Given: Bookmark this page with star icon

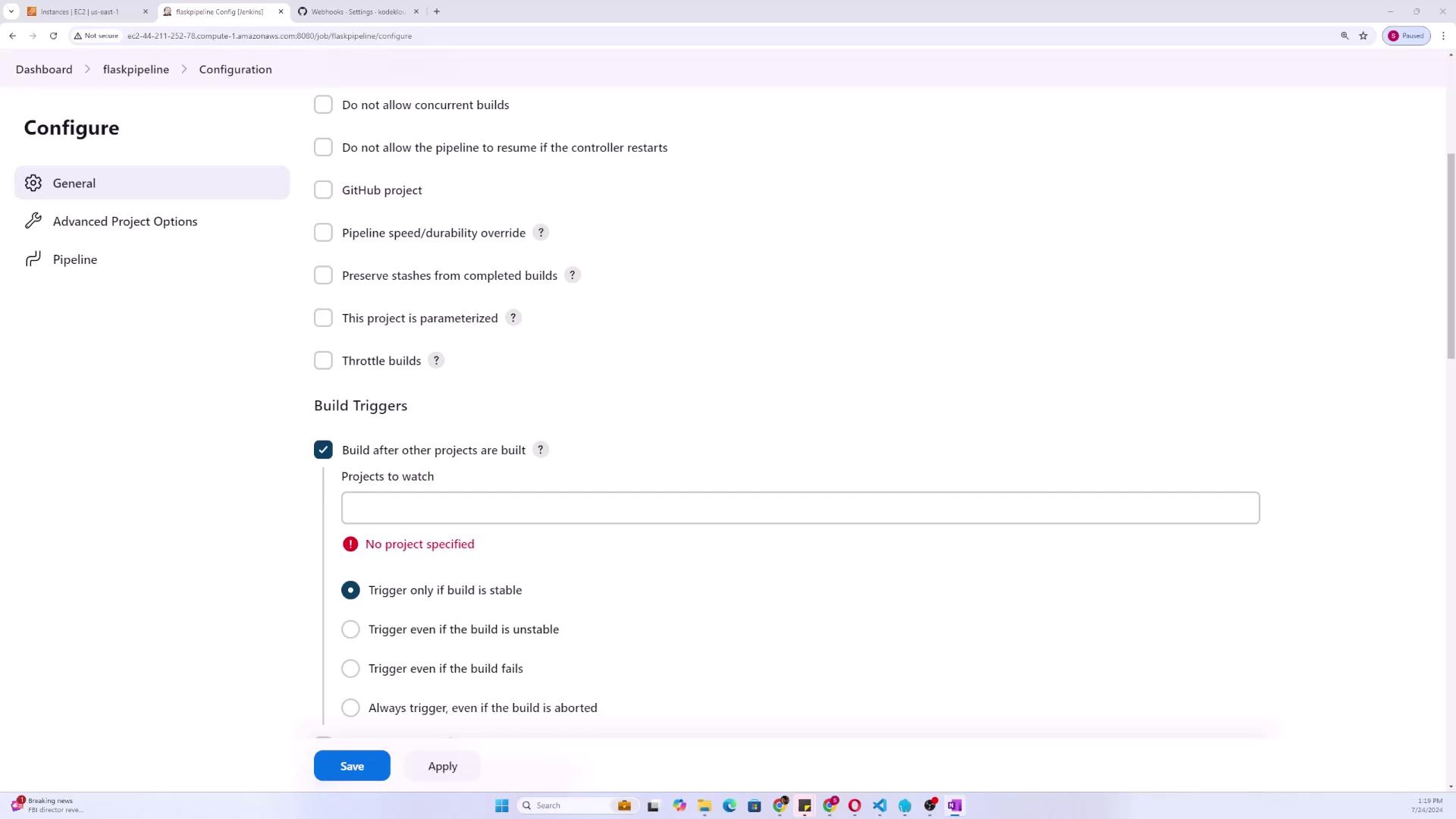Looking at the screenshot, I should pos(1363,36).
